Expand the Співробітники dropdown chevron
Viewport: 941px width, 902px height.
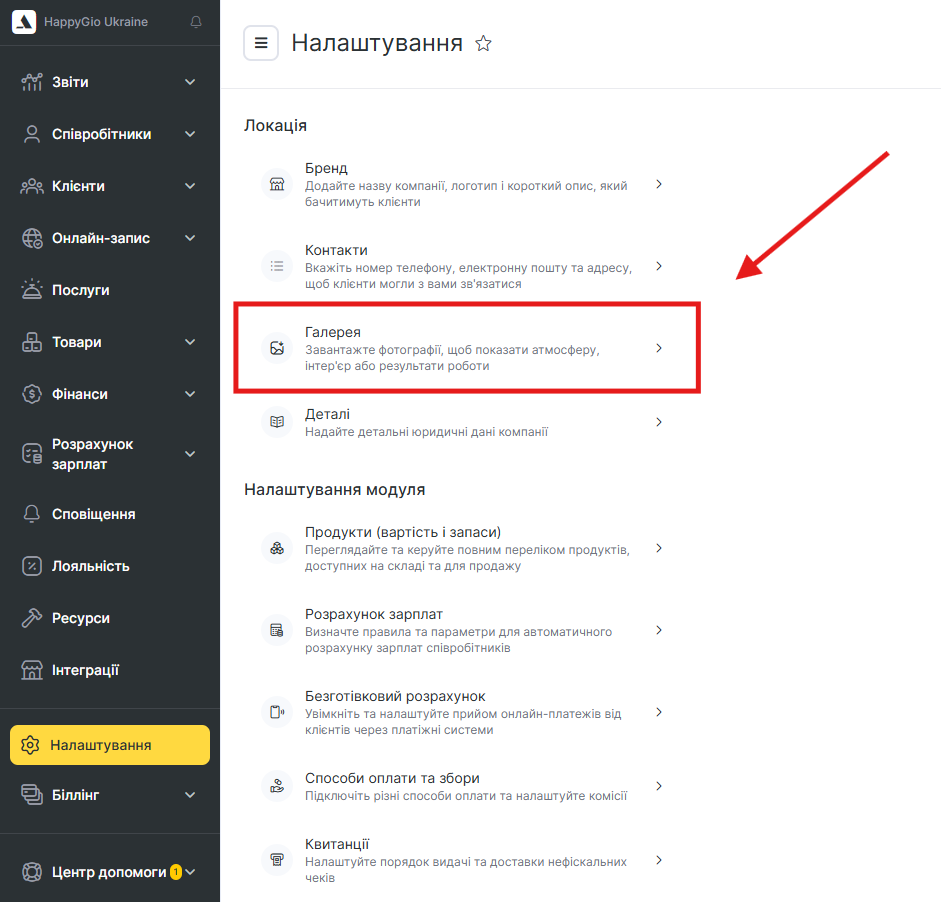click(190, 134)
